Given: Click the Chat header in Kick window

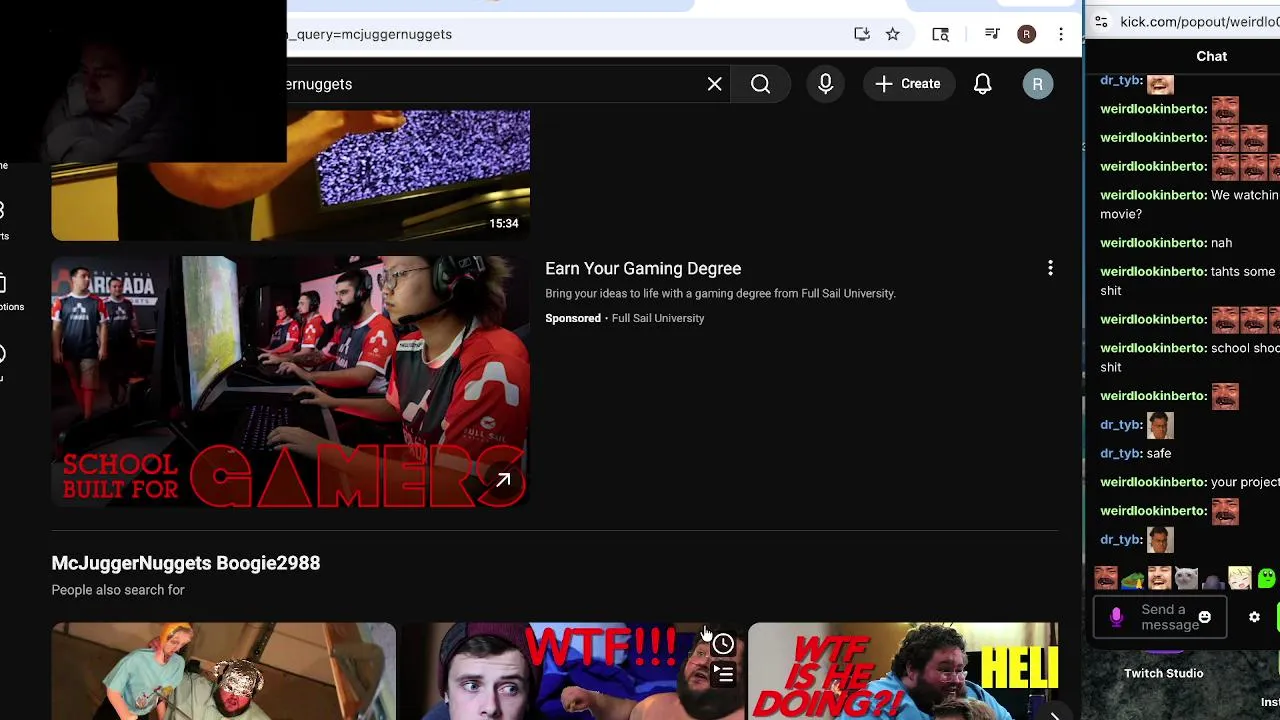Looking at the screenshot, I should click(1211, 56).
